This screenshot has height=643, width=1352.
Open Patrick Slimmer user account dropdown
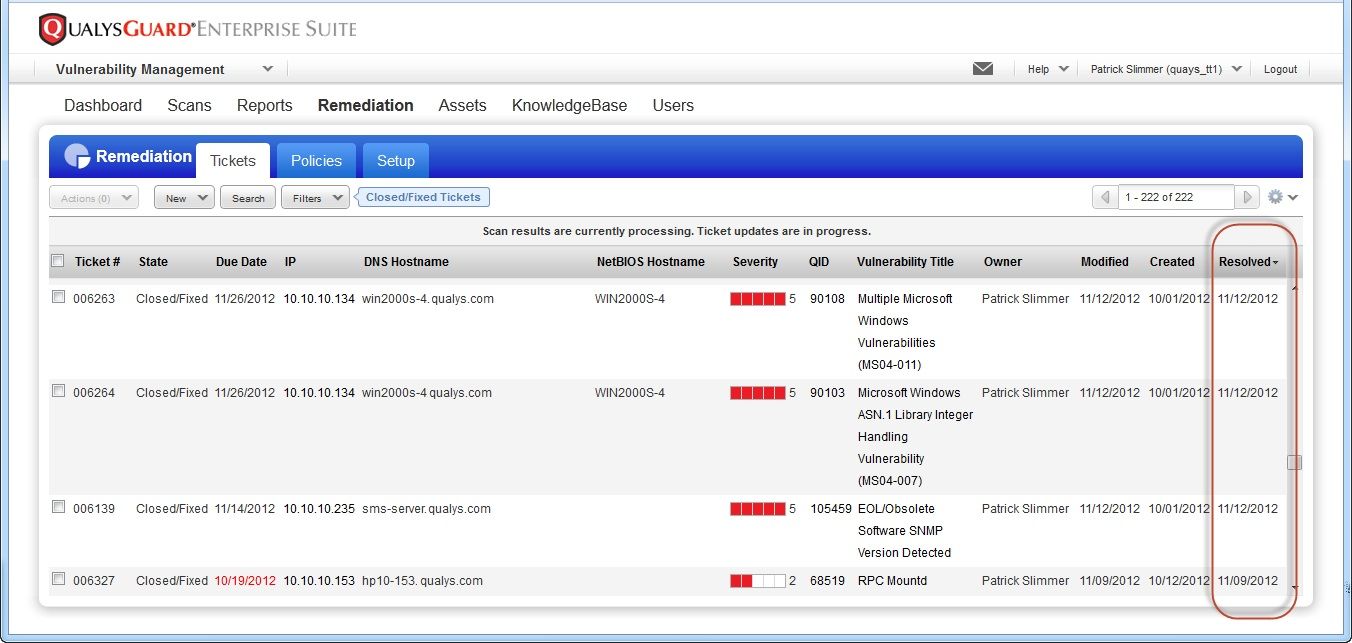(1166, 69)
